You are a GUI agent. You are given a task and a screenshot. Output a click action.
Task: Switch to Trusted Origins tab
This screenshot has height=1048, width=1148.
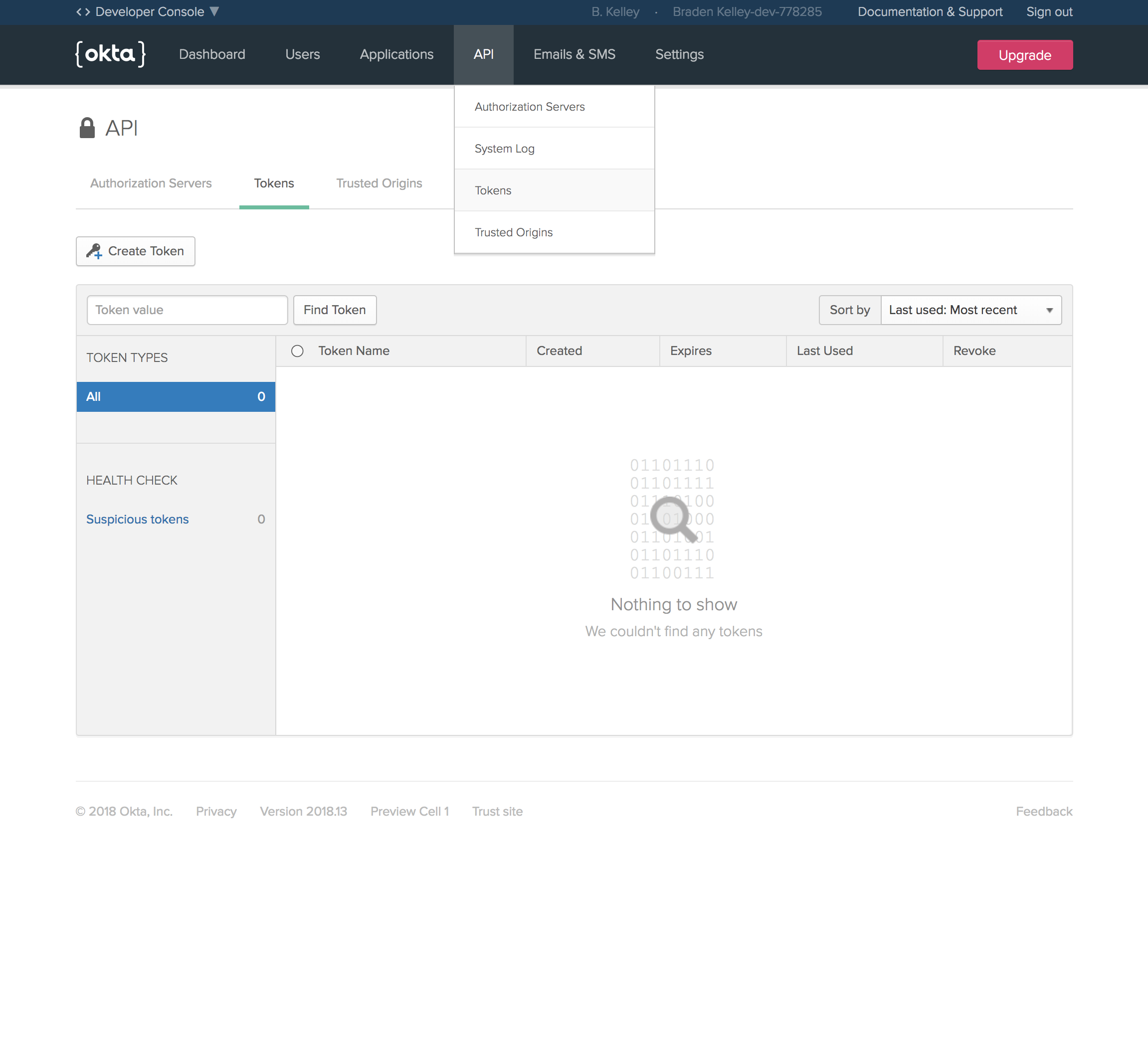[378, 183]
